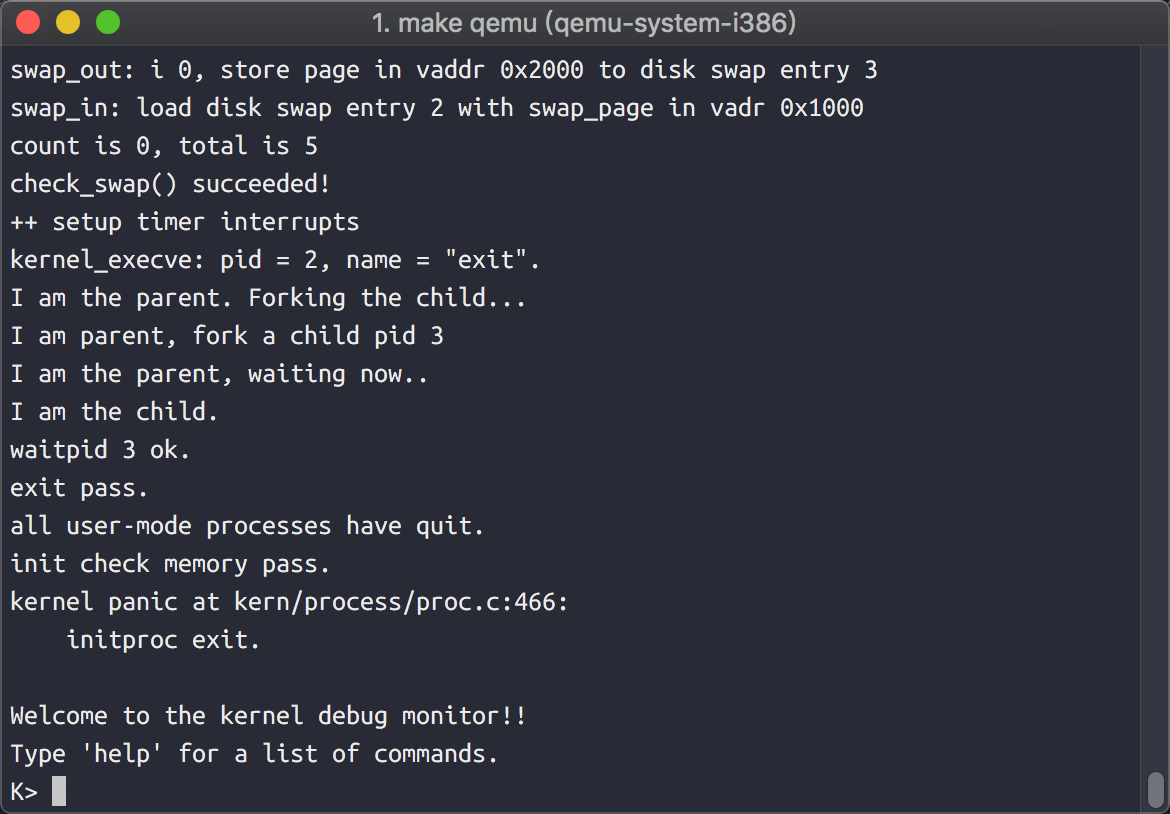Click the "exit pass." output line
The image size is (1170, 814).
79,488
